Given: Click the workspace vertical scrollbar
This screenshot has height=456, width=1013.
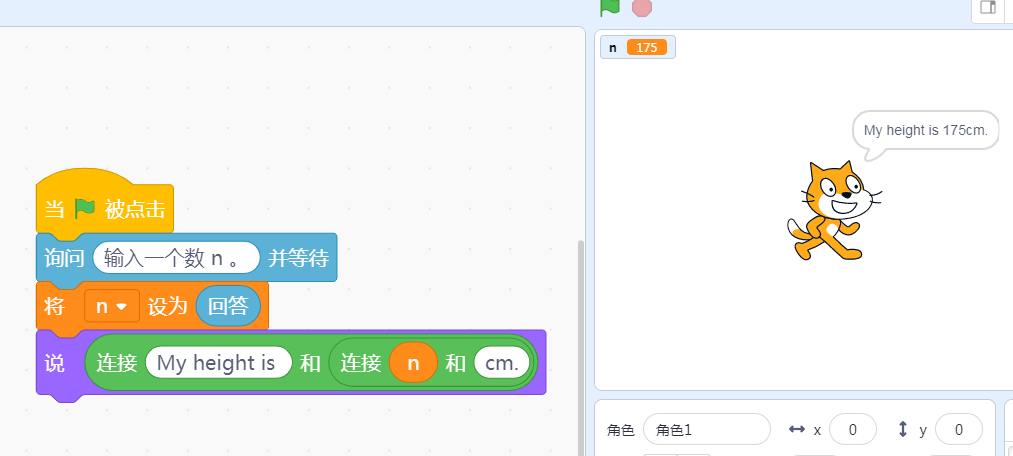Looking at the screenshot, I should click(x=580, y=347).
